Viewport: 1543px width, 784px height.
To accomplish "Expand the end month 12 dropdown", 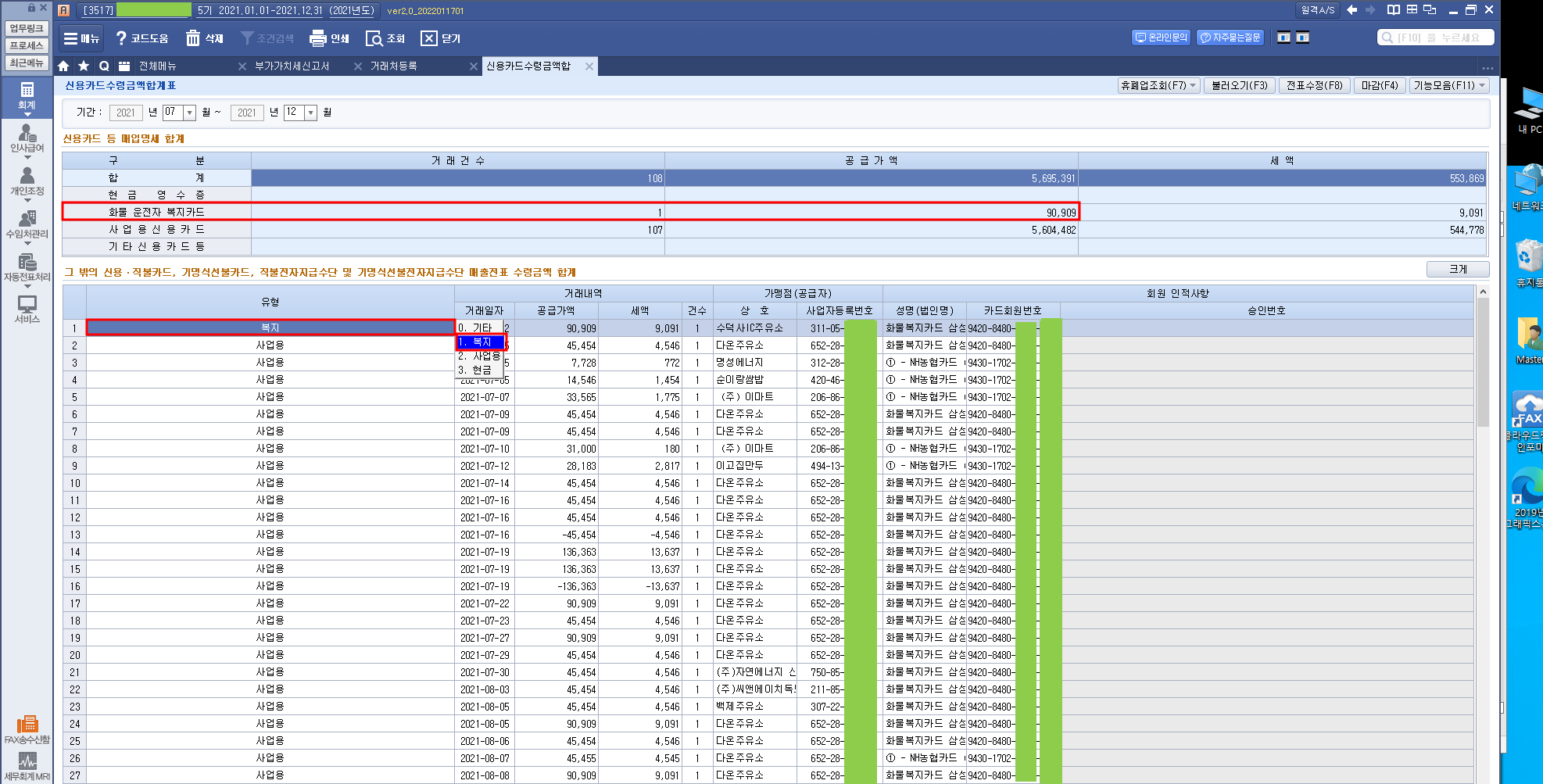I will coord(310,113).
